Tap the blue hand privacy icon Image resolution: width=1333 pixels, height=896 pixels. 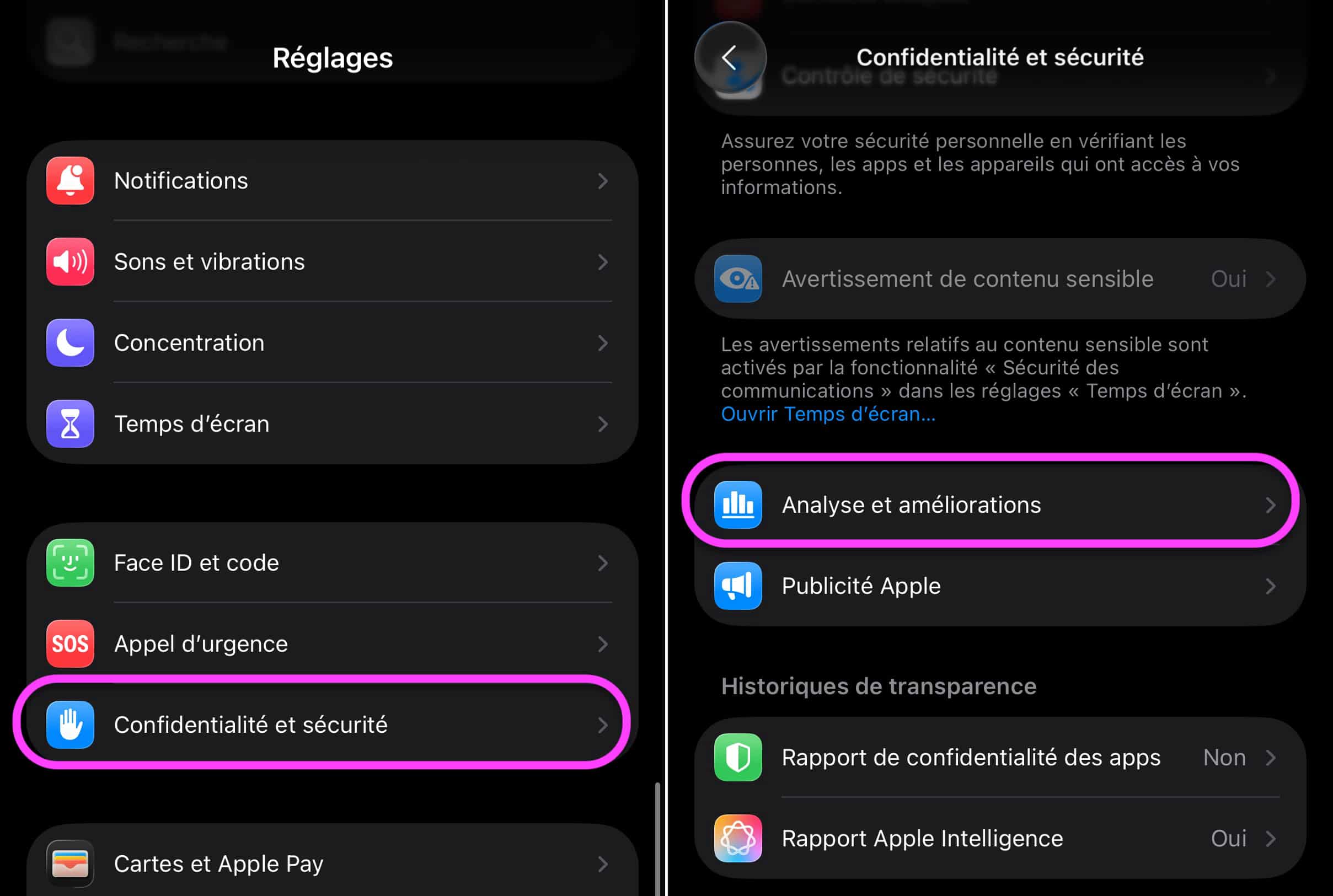coord(70,725)
